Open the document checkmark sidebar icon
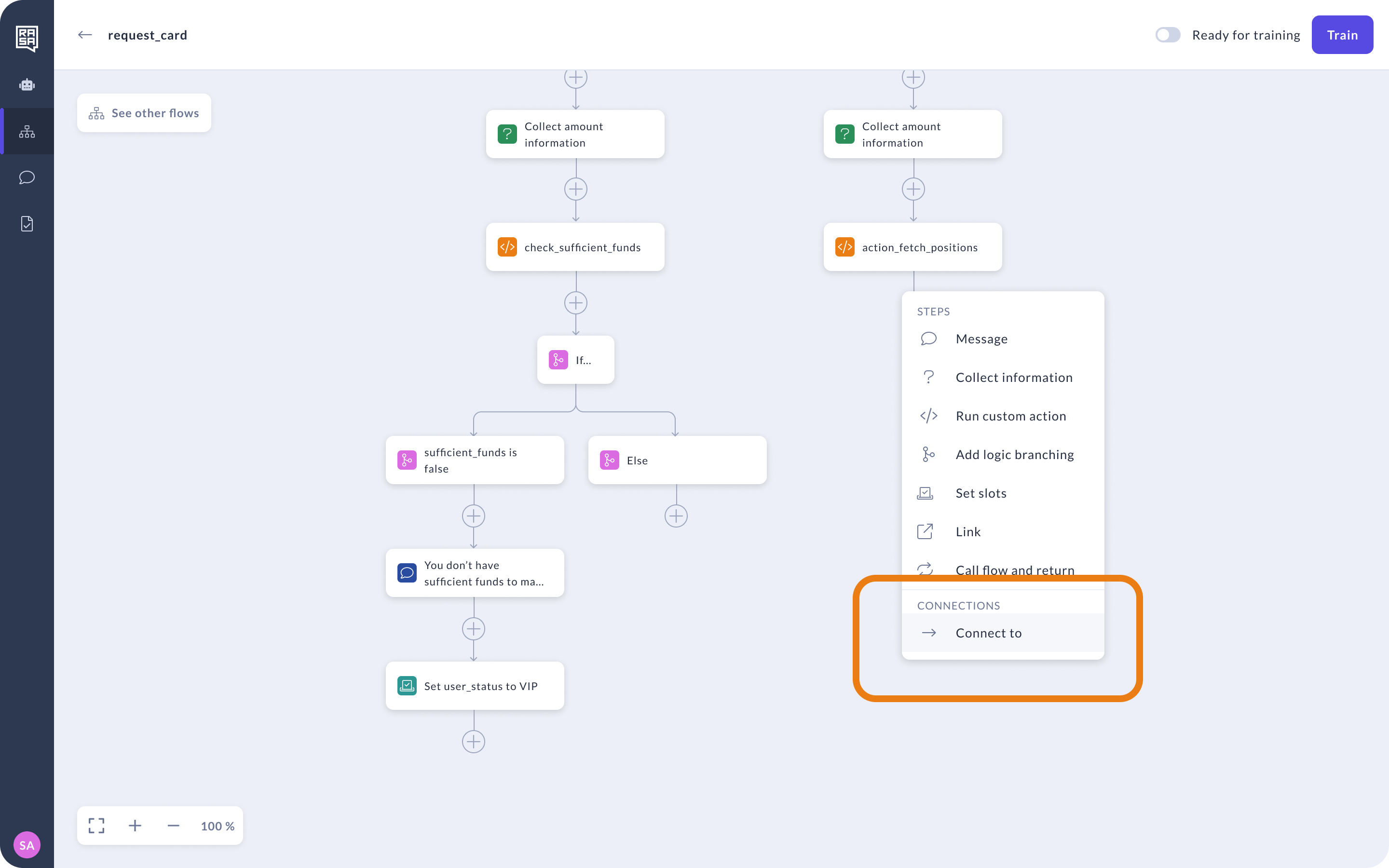Viewport: 1389px width, 868px height. [27, 224]
